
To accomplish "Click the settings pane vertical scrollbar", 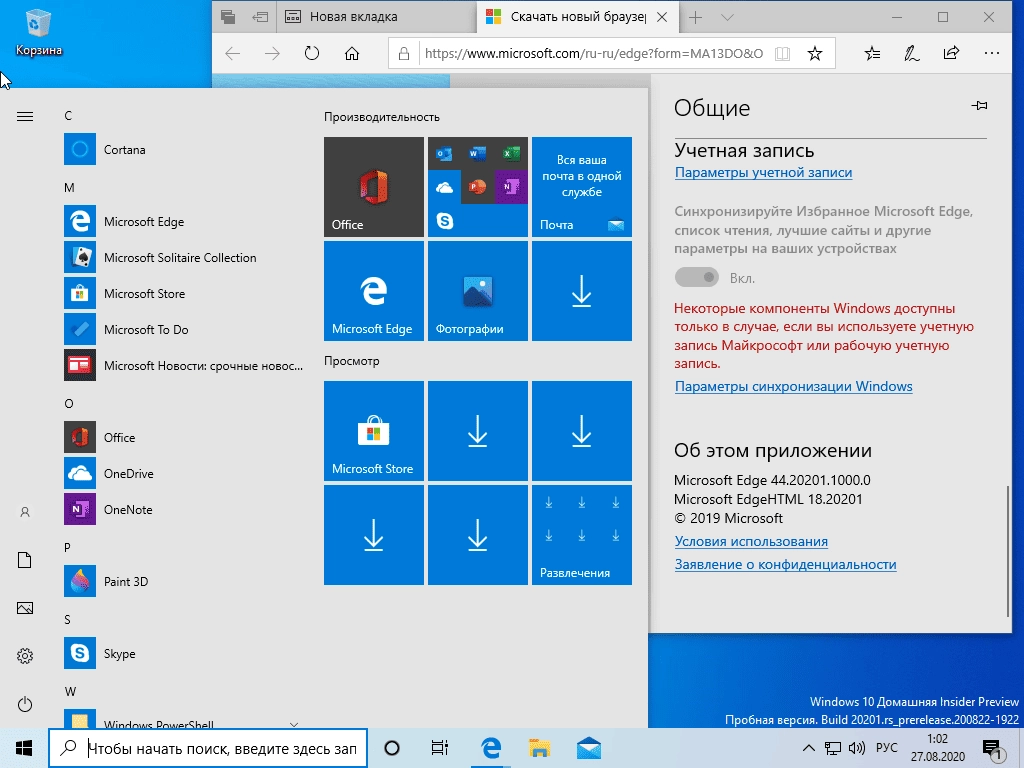I will coord(1008,549).
